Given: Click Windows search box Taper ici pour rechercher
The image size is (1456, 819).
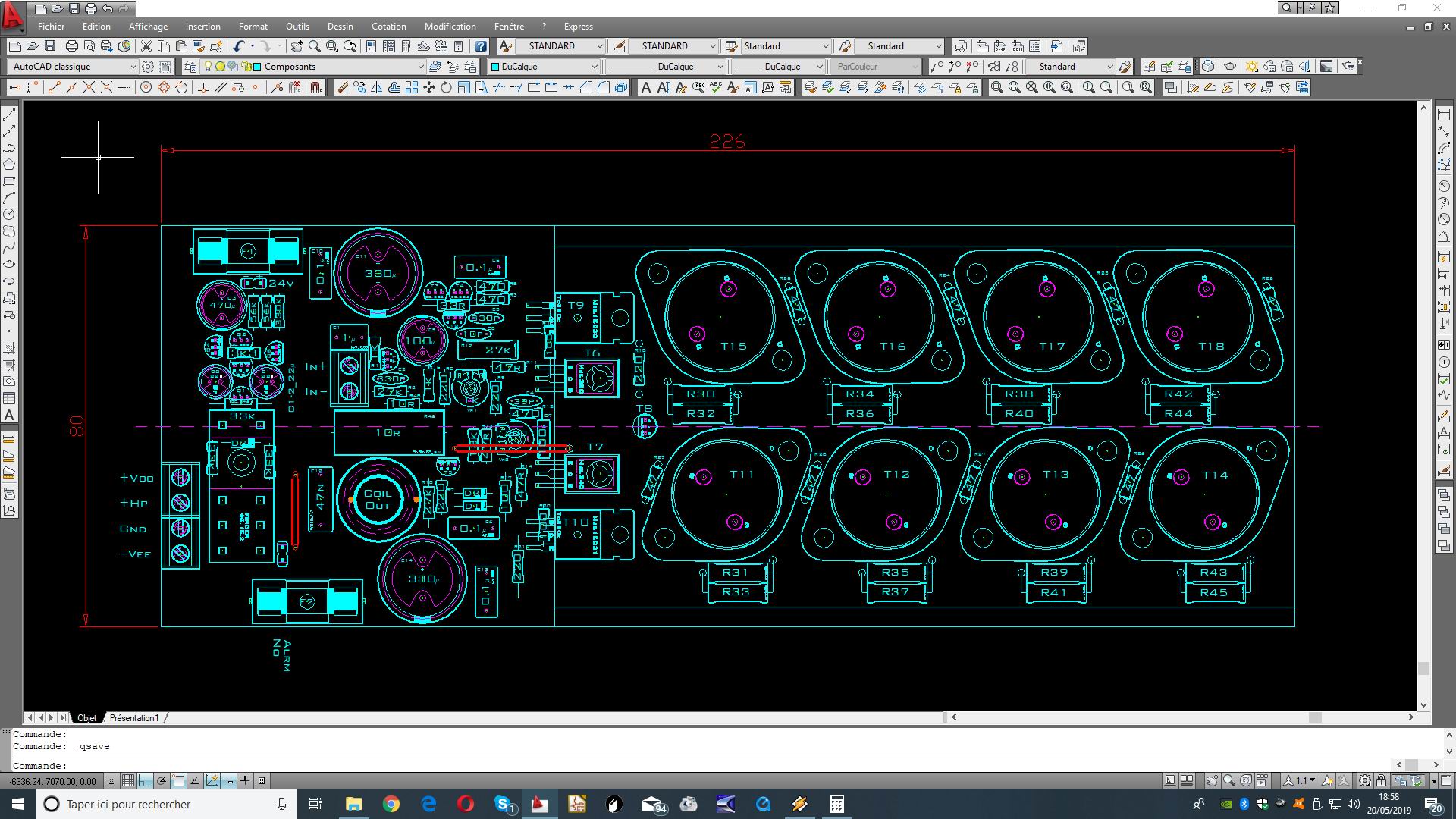Looking at the screenshot, I should click(x=167, y=804).
